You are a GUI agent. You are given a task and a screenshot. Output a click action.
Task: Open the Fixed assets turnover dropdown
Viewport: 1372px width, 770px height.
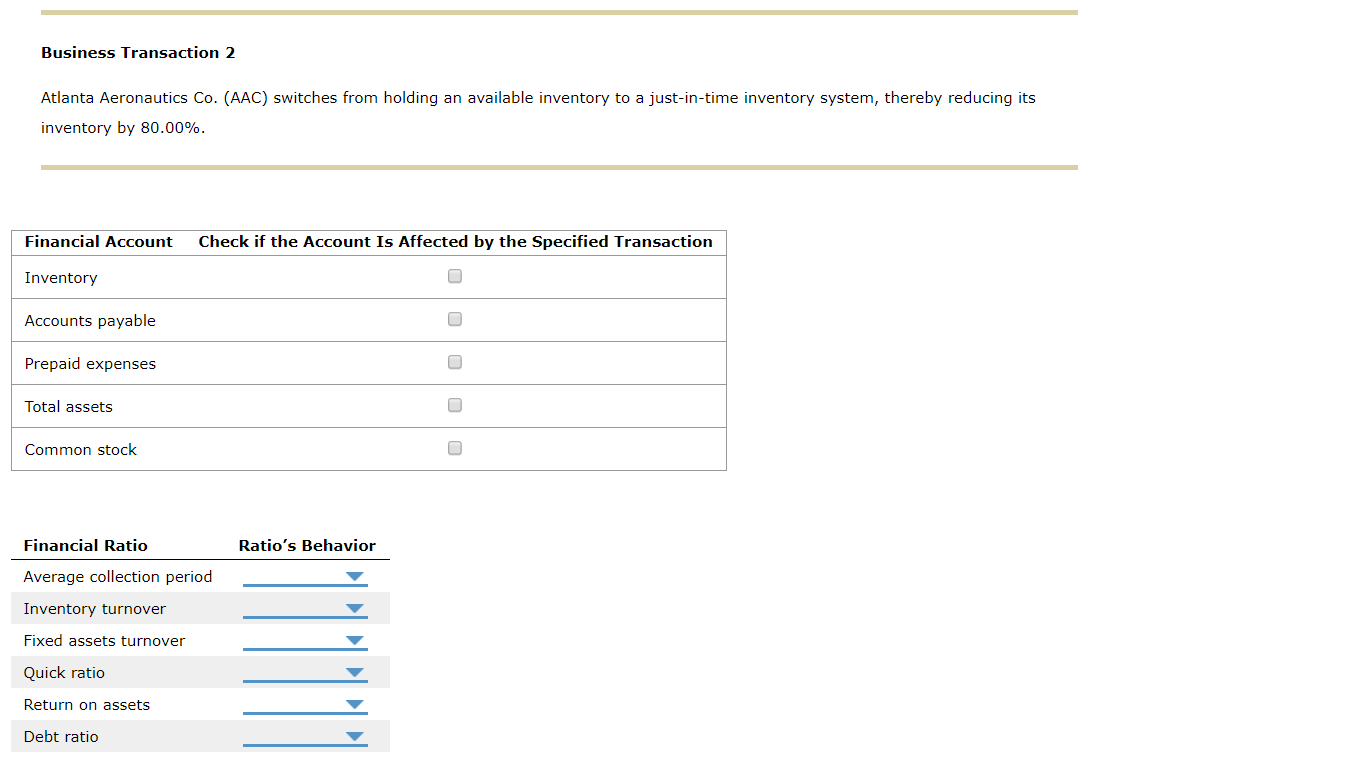pyautogui.click(x=354, y=640)
